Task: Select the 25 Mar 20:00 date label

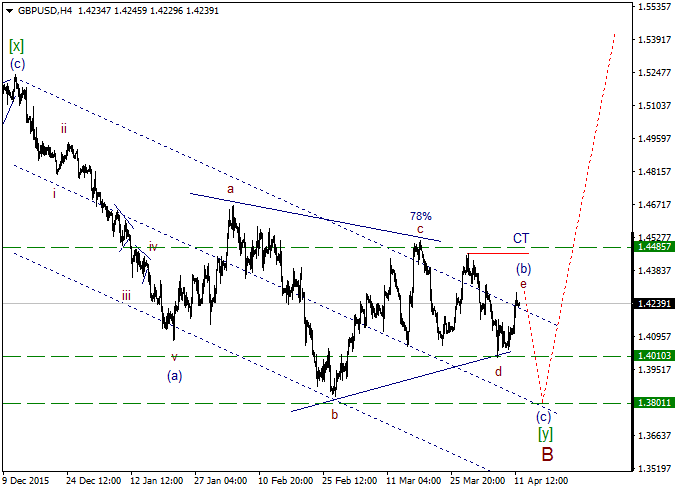Action: 478,480
